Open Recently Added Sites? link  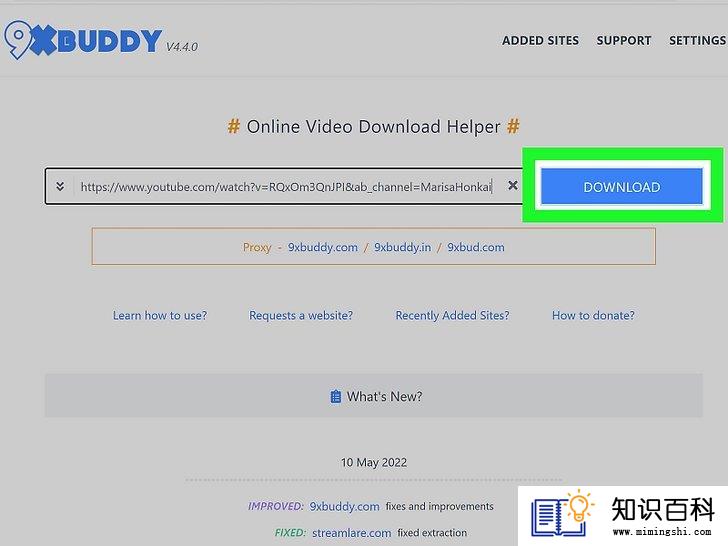[x=452, y=316]
